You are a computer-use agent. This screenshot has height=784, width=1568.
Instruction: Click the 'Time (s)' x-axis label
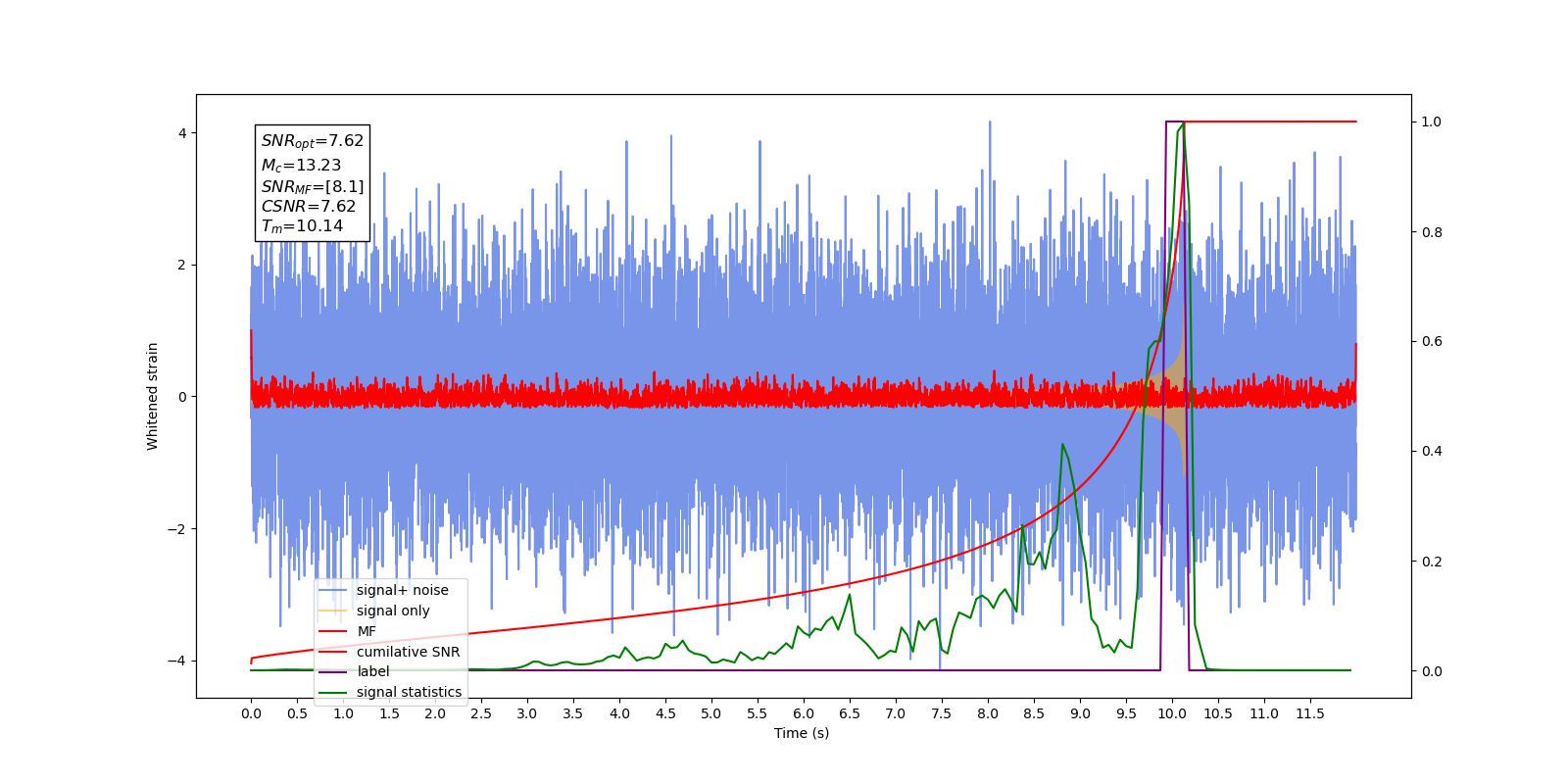(x=802, y=733)
